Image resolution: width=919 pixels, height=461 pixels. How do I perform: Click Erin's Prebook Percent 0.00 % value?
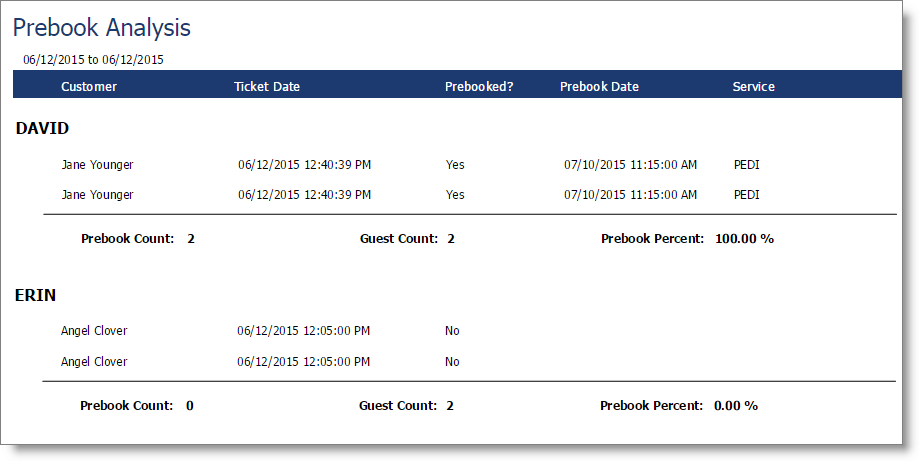(x=736, y=406)
